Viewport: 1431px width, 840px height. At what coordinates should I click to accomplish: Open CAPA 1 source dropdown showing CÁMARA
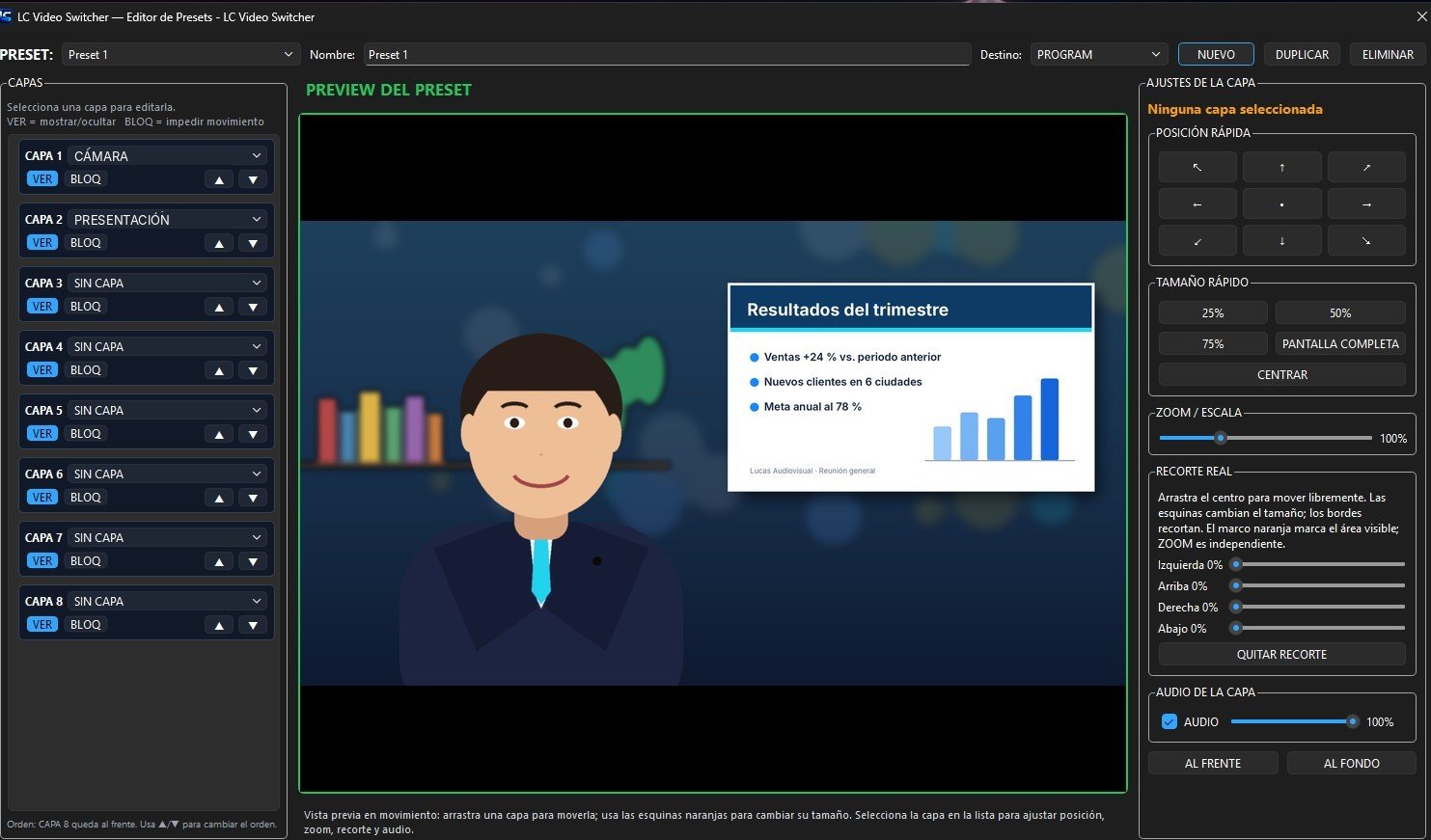pos(168,155)
